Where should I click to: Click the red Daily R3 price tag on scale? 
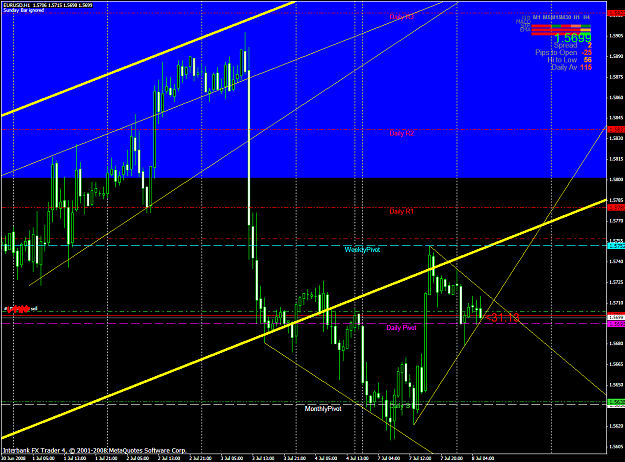(x=616, y=13)
